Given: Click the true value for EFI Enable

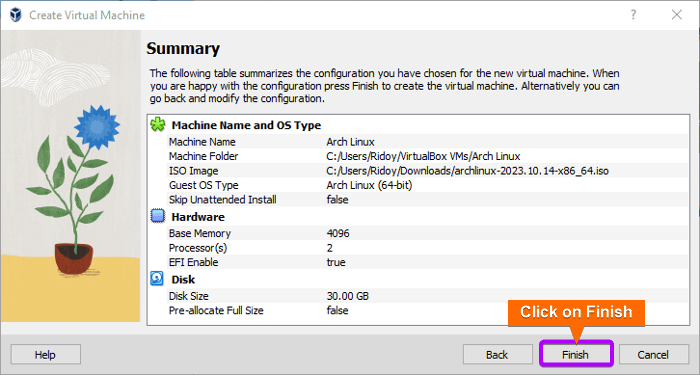Looking at the screenshot, I should click(x=336, y=262).
